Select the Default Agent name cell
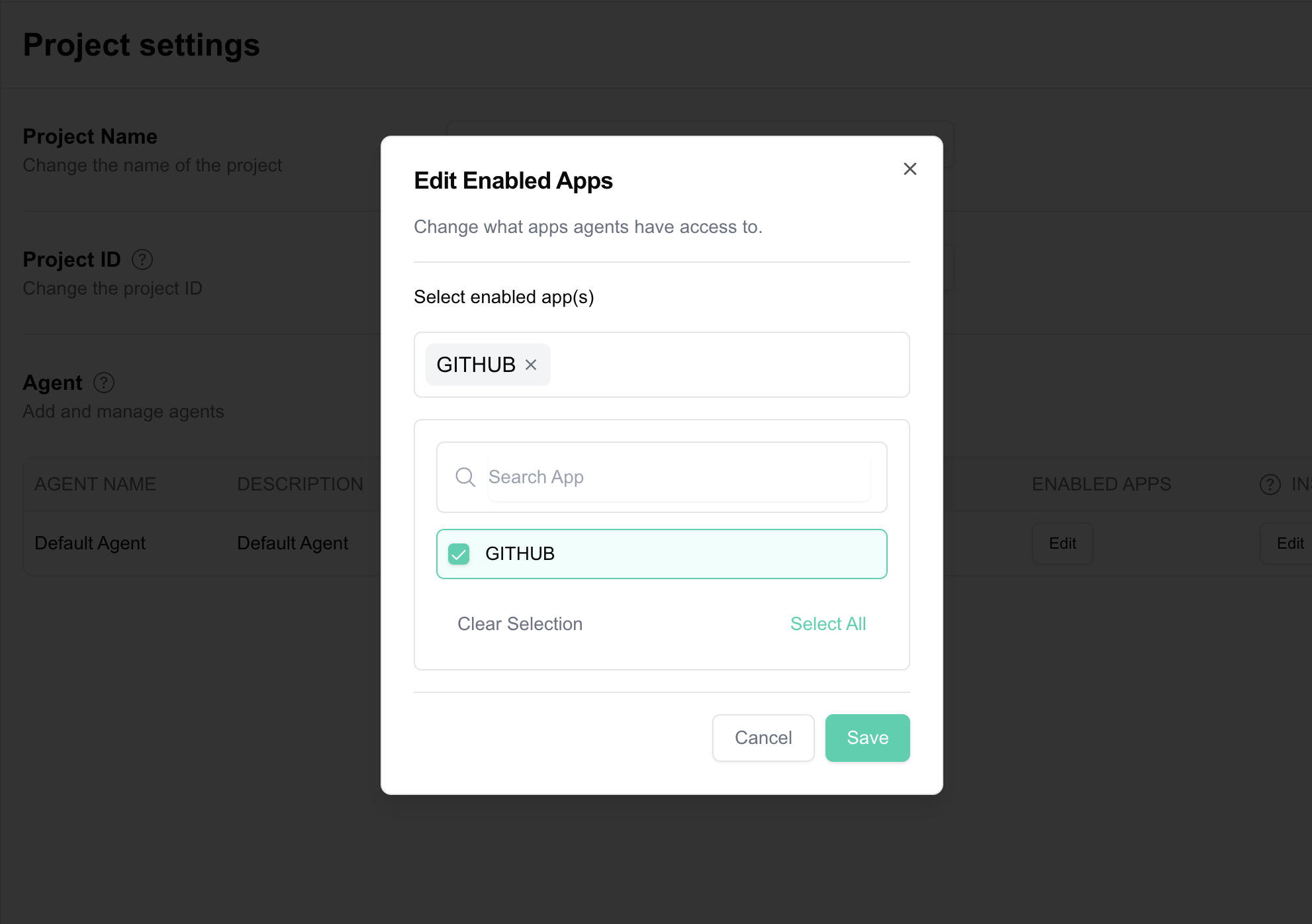Screen dimensions: 1312x924 90,543
